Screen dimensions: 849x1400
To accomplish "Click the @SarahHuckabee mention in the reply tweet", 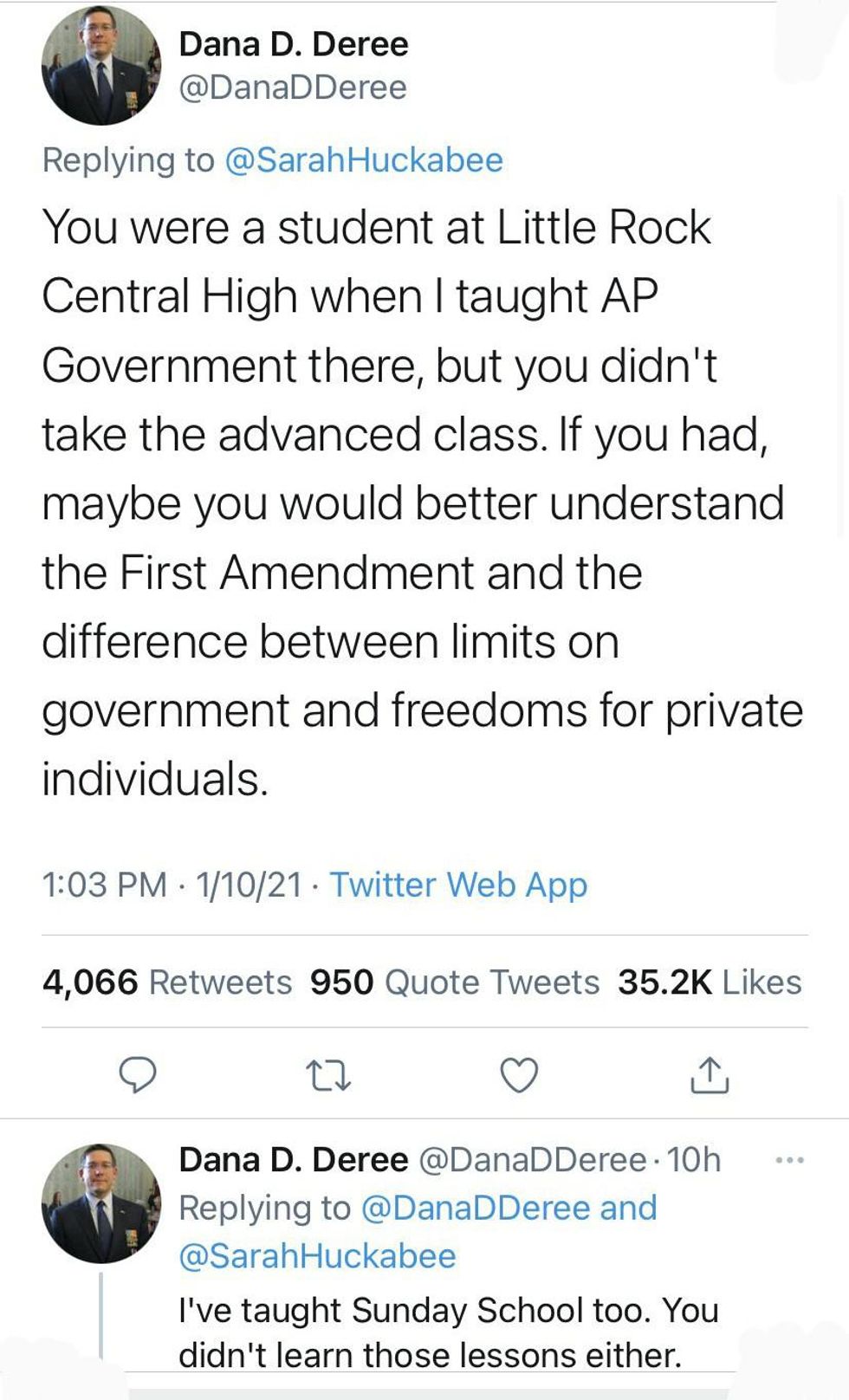I will pos(317,1256).
